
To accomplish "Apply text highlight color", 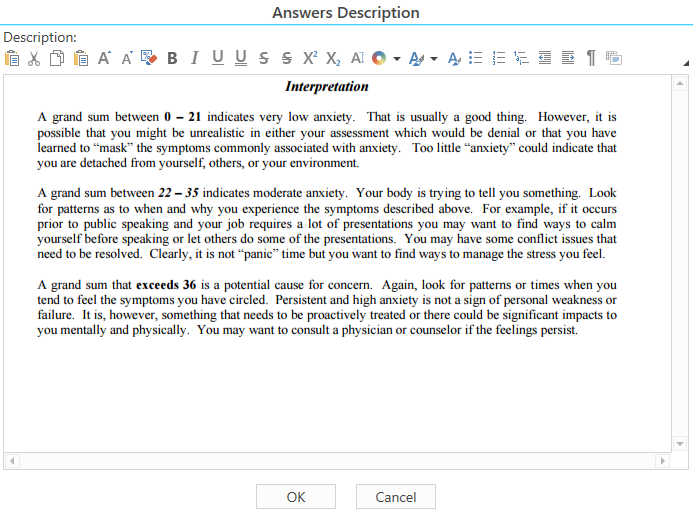I will click(x=416, y=58).
